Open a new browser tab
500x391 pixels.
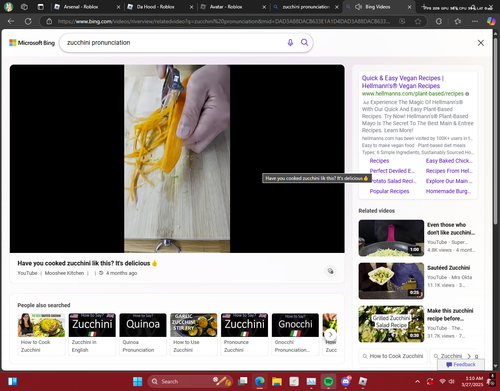[x=424, y=7]
